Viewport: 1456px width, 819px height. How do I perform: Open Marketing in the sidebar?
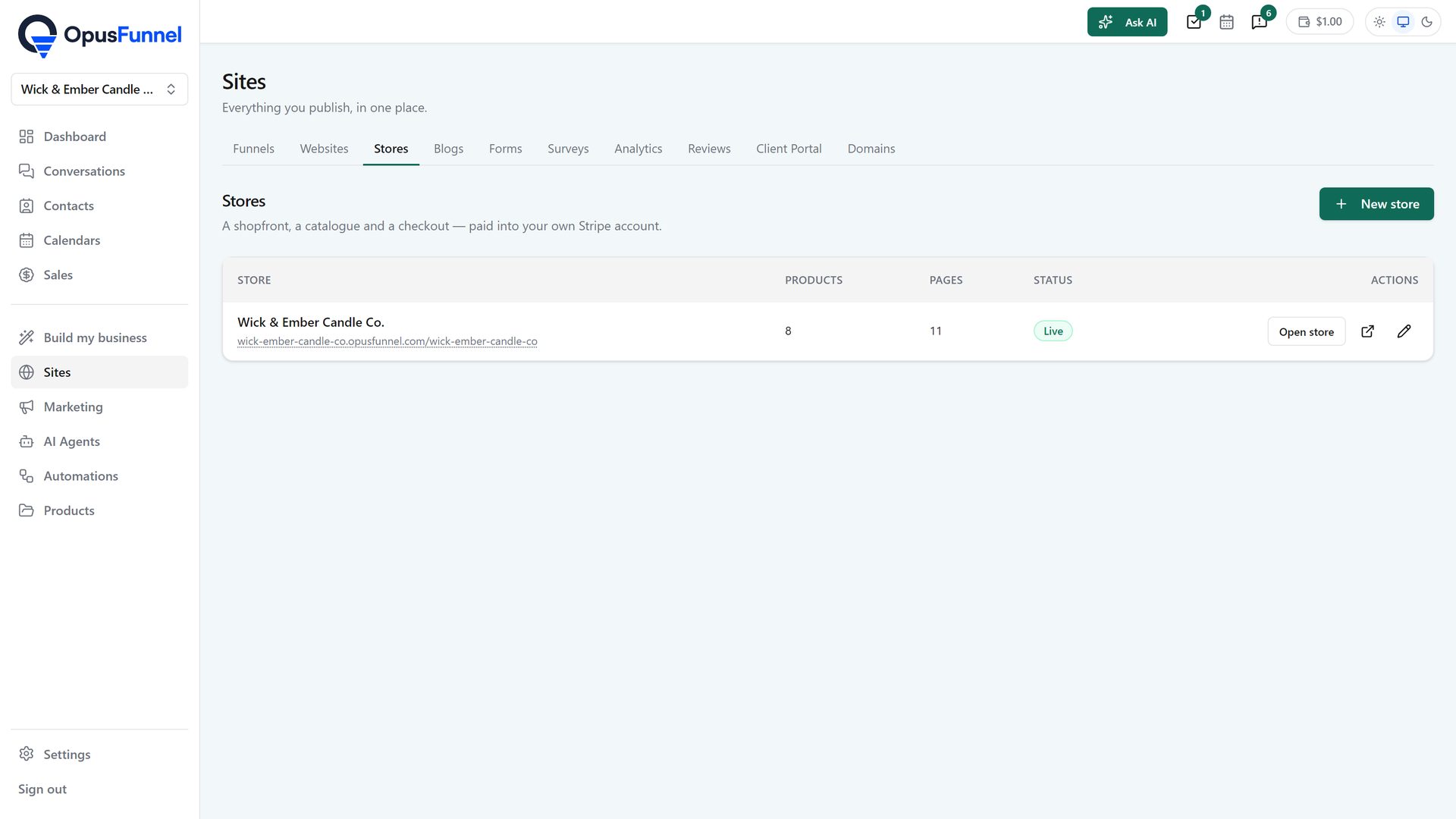point(99,407)
